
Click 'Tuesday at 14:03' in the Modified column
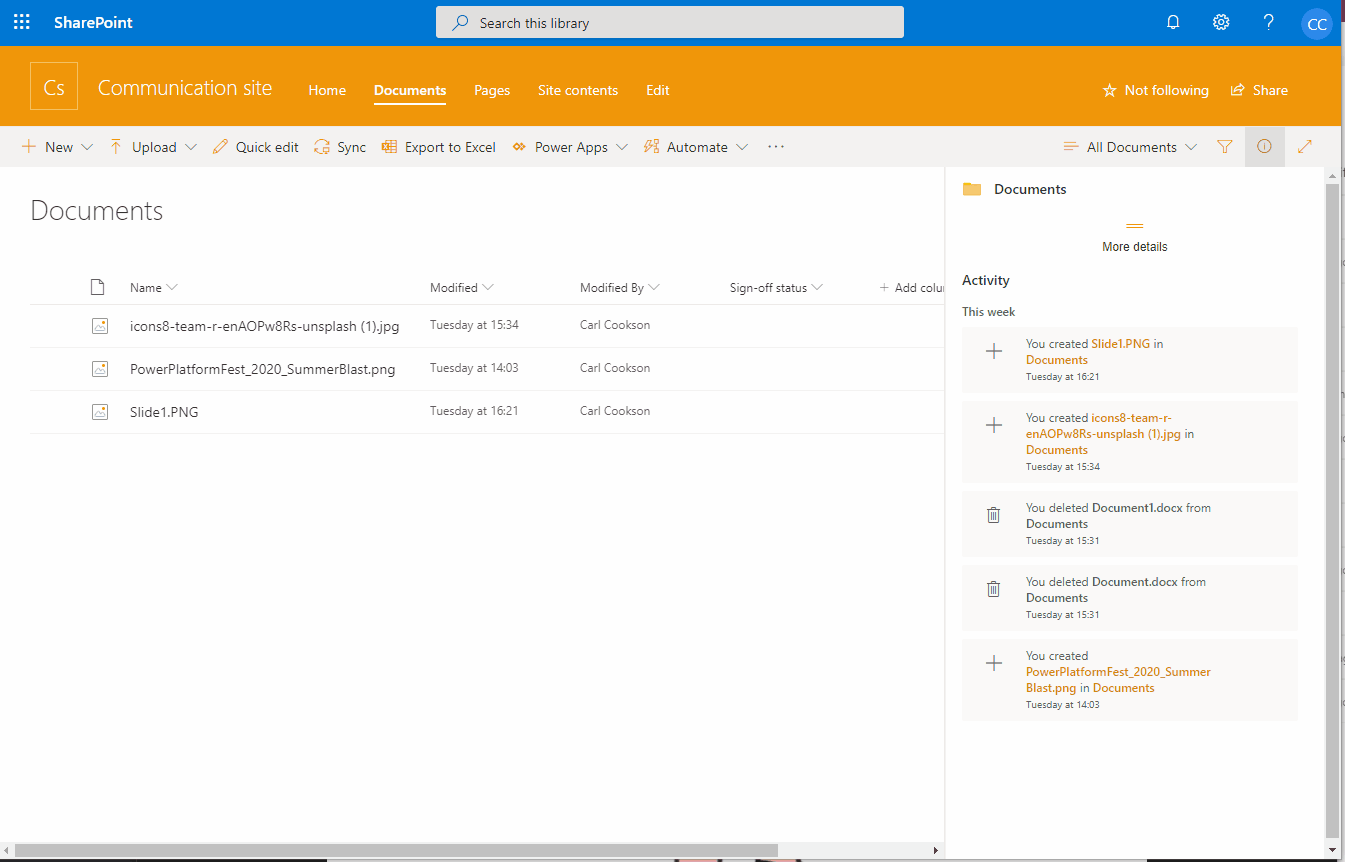[474, 368]
